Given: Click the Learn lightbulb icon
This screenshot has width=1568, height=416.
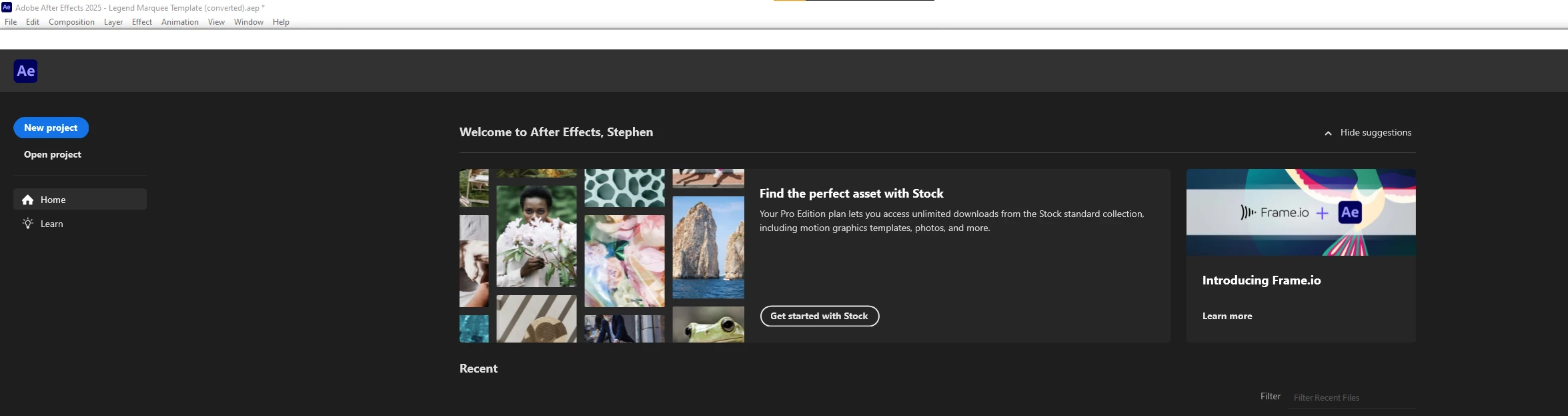Looking at the screenshot, I should point(27,224).
